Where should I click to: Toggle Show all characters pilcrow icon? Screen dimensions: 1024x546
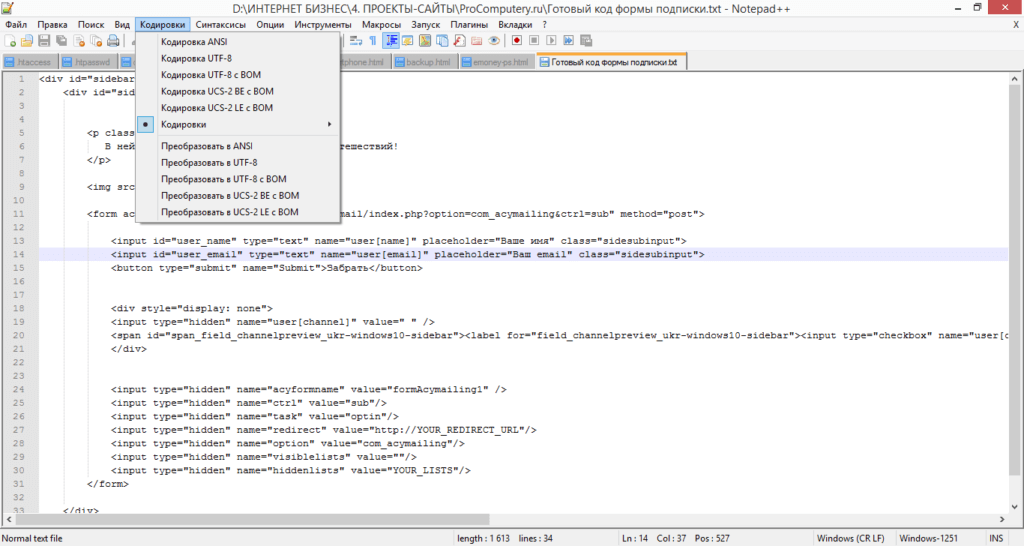click(372, 41)
